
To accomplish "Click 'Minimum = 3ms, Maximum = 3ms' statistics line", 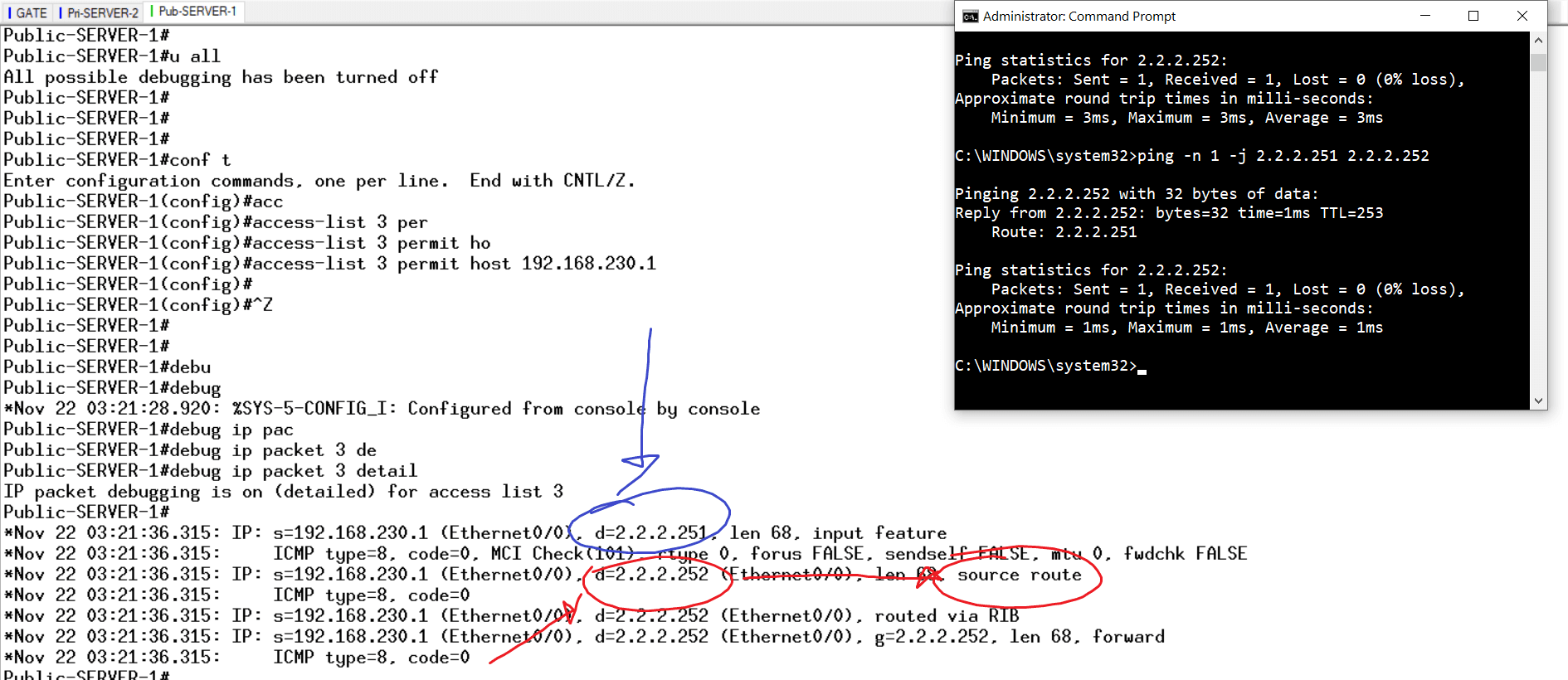I will point(1186,118).
